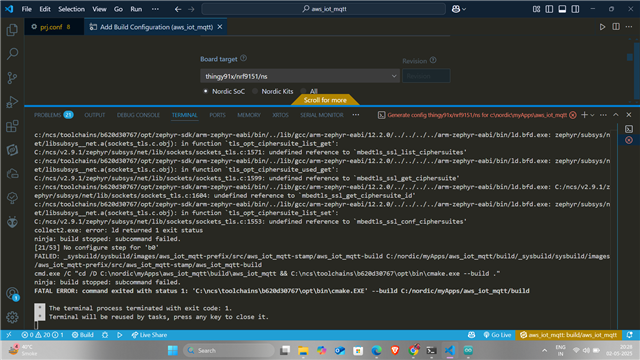Image resolution: width=640 pixels, height=360 pixels.
Task: Open Source Control view
Action: click(x=12, y=78)
